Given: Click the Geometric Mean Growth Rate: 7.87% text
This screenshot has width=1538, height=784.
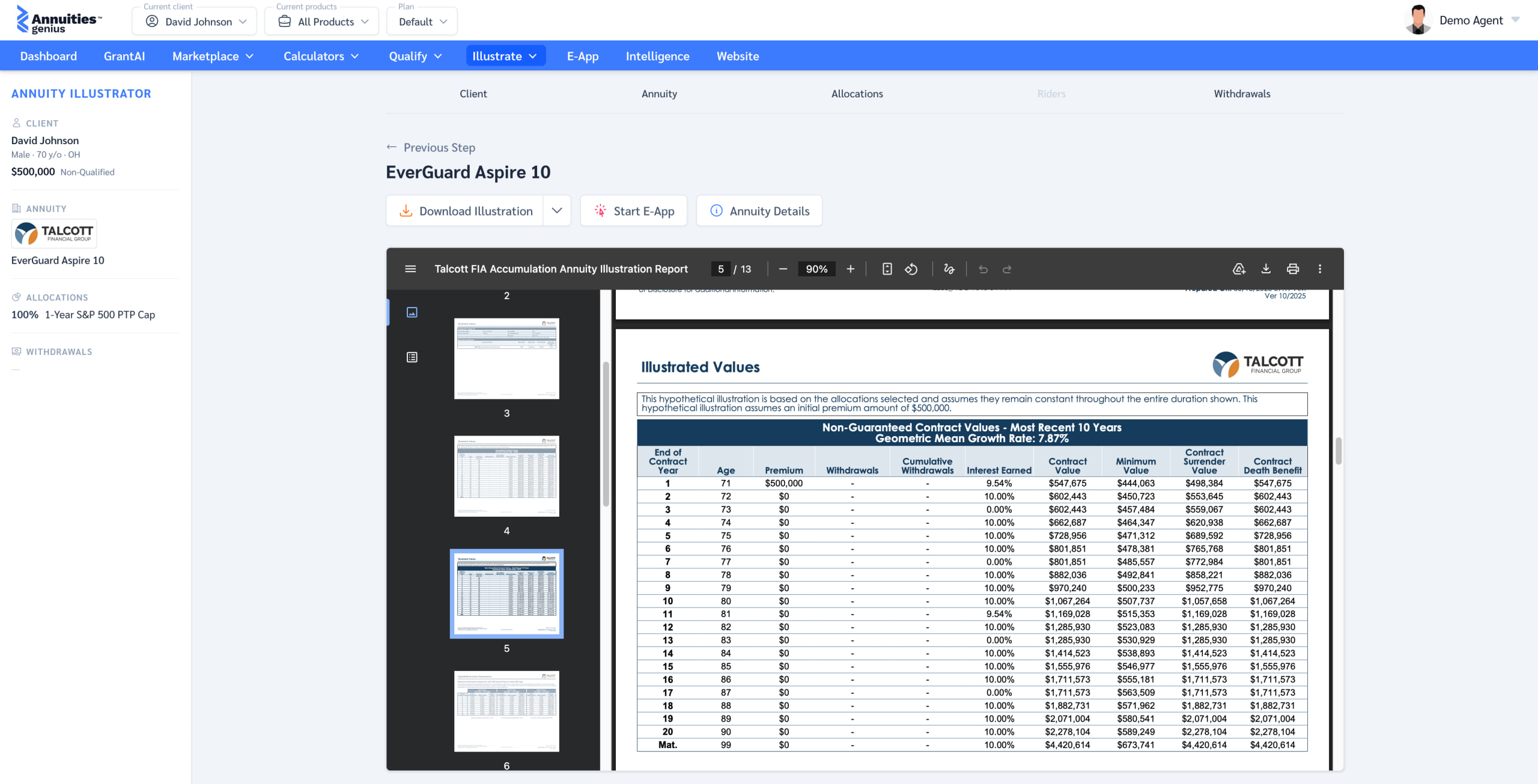Looking at the screenshot, I should (x=972, y=439).
